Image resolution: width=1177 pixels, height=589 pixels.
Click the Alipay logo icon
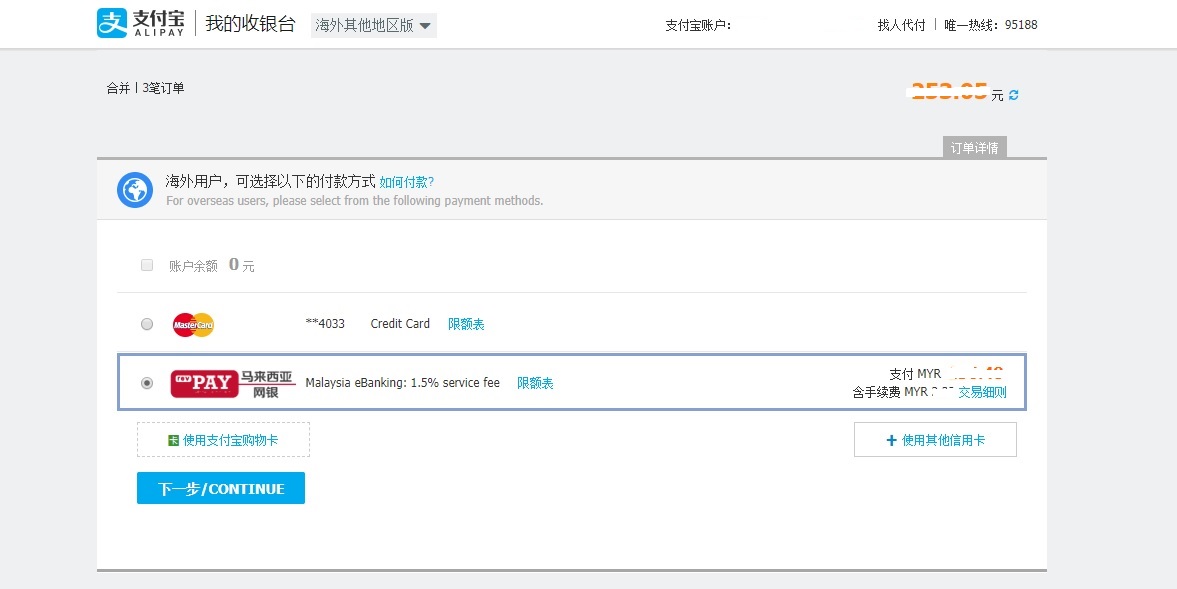pyautogui.click(x=112, y=24)
